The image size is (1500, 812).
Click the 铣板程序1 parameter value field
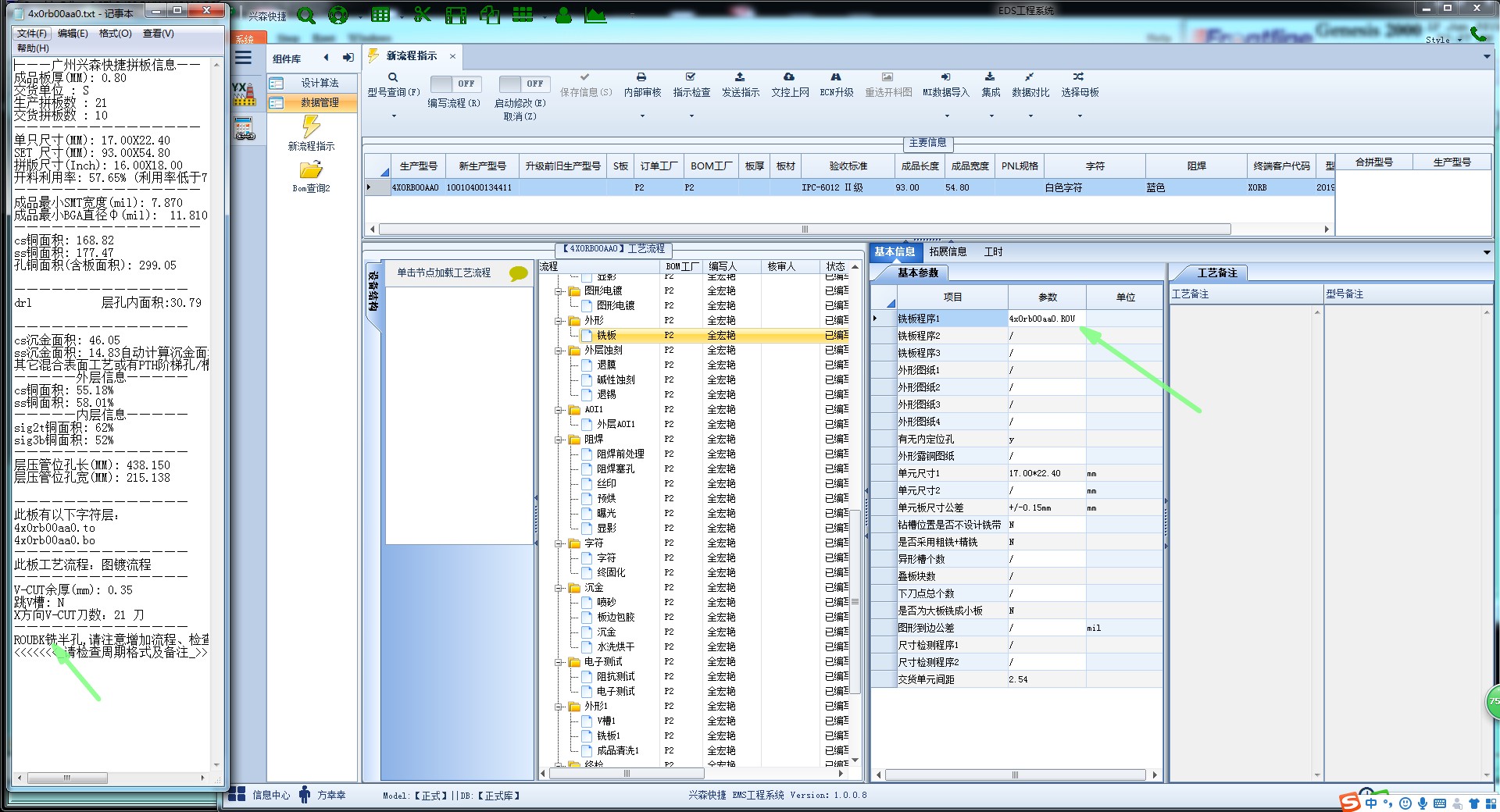click(x=1047, y=319)
